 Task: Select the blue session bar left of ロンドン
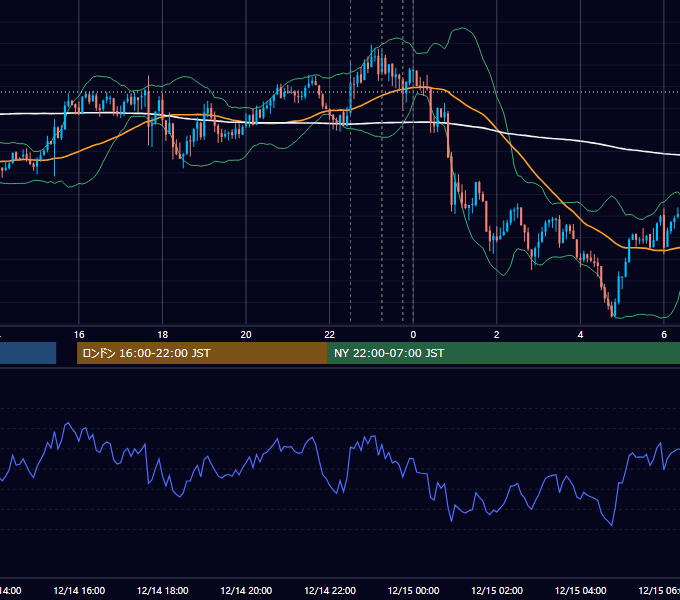(x=28, y=353)
